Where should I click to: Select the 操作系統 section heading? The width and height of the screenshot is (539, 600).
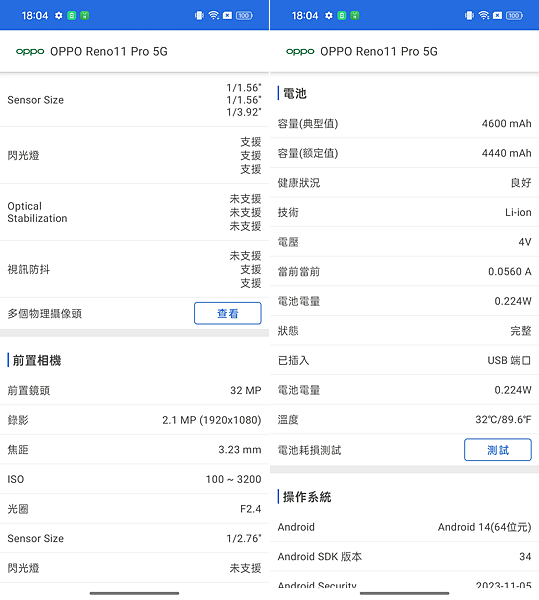(x=307, y=497)
